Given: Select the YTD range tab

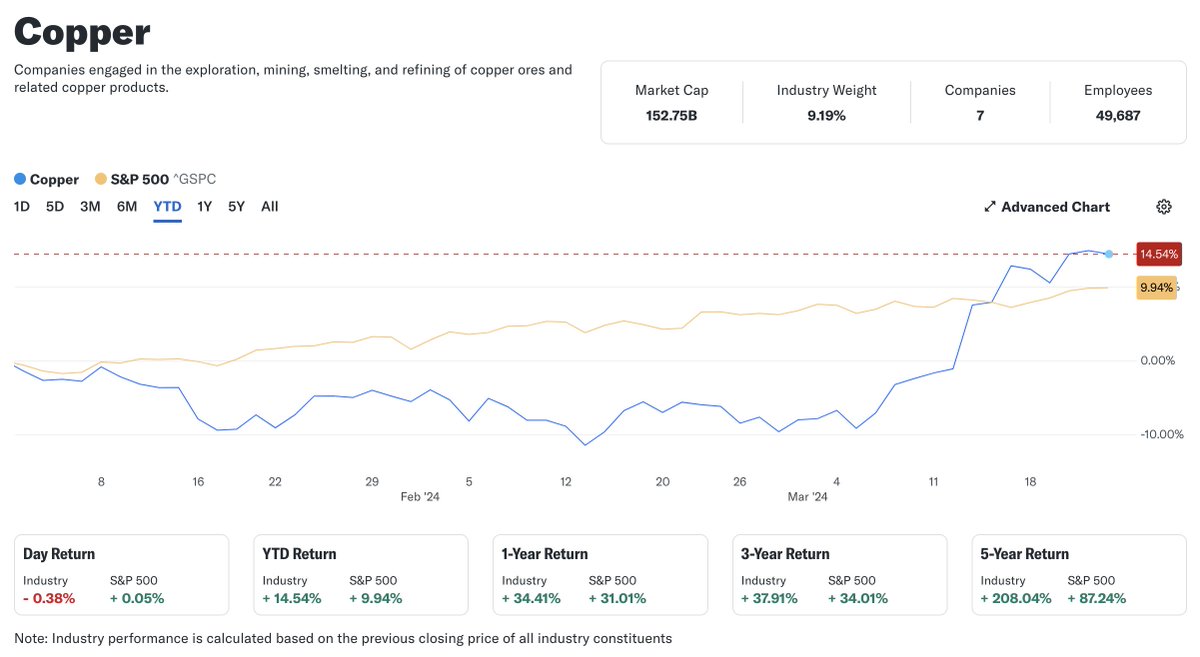Looking at the screenshot, I should pyautogui.click(x=167, y=207).
